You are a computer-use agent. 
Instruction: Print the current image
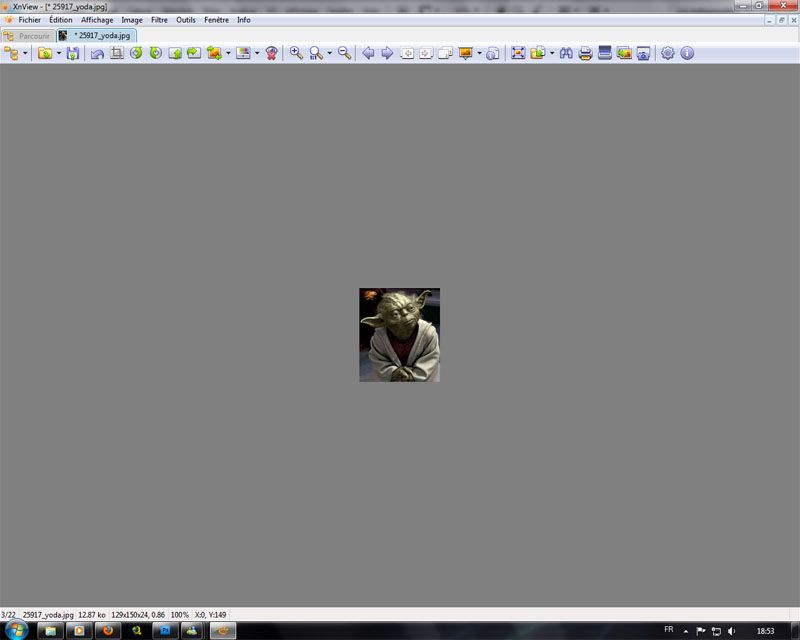[x=585, y=53]
